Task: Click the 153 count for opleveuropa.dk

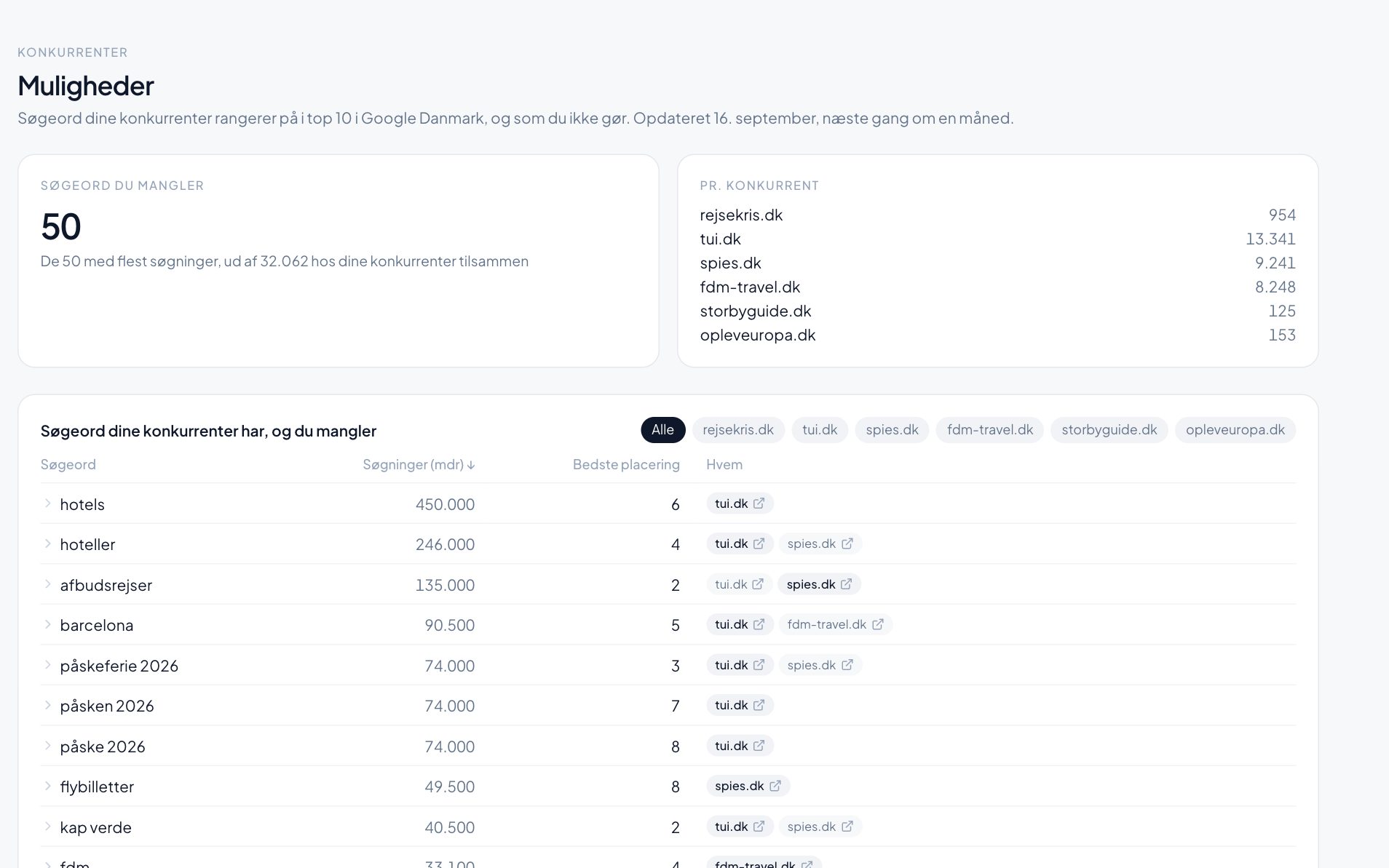Action: click(x=1282, y=335)
